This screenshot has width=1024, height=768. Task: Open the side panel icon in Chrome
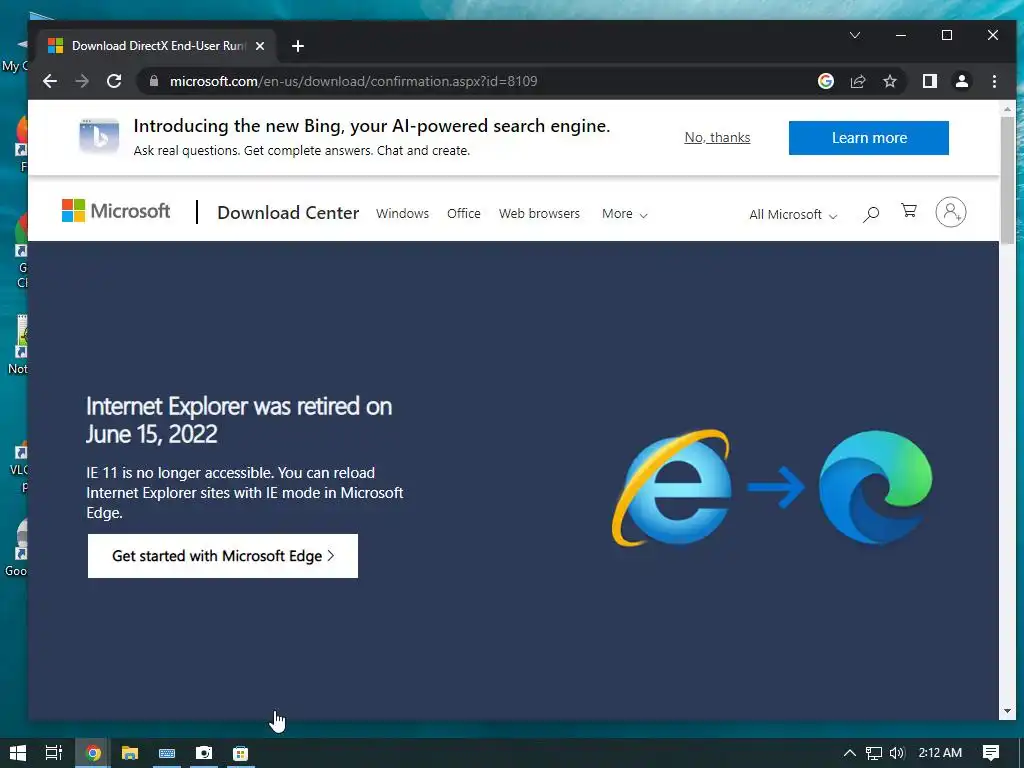click(930, 81)
